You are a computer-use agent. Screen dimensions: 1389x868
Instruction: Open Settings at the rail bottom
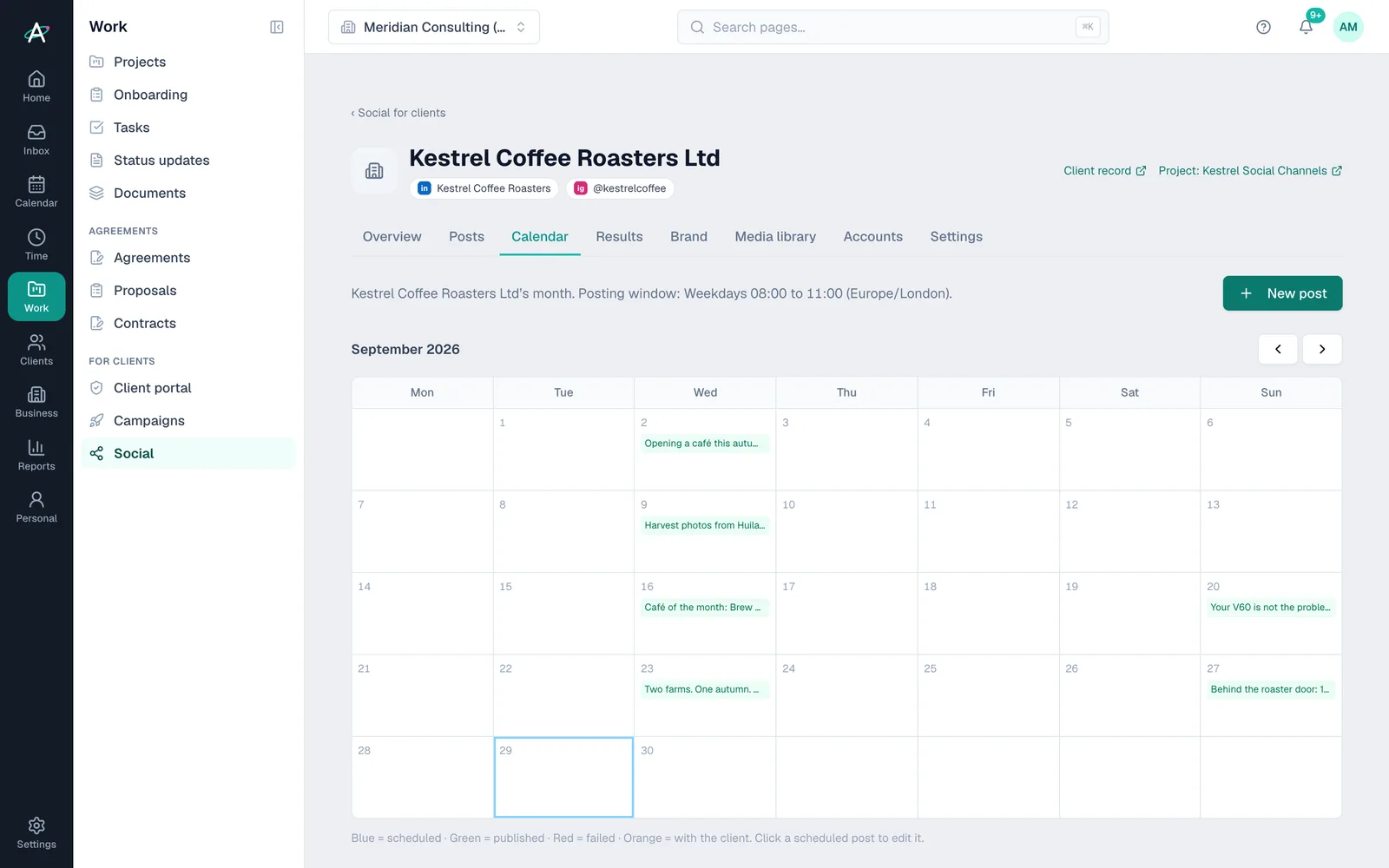coord(36,833)
